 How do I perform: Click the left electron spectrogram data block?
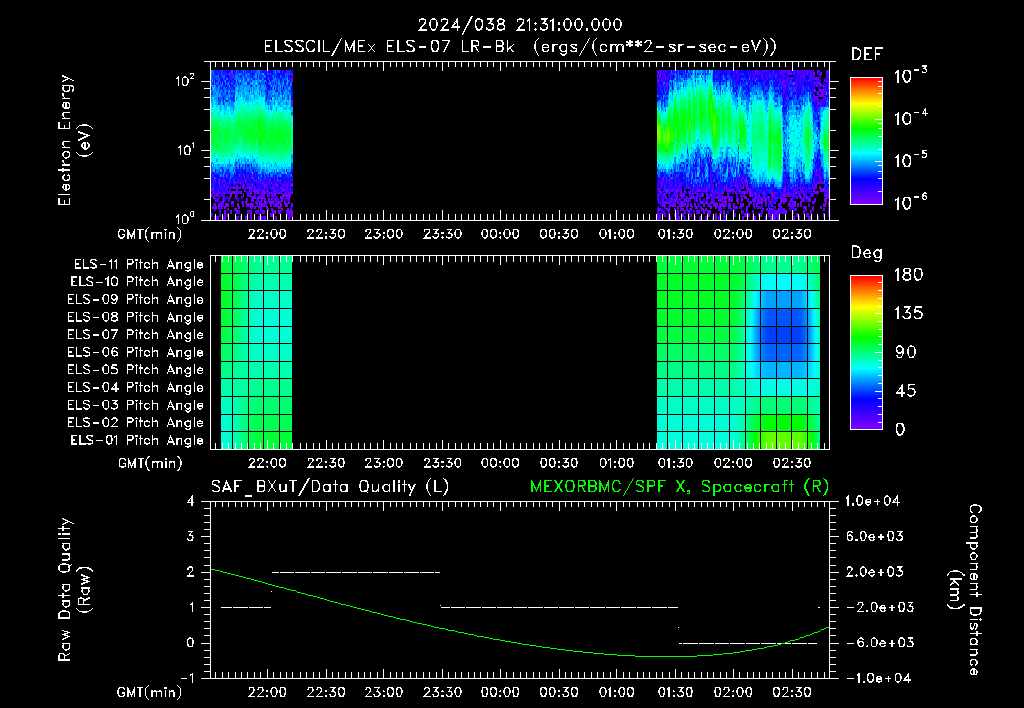pyautogui.click(x=251, y=144)
